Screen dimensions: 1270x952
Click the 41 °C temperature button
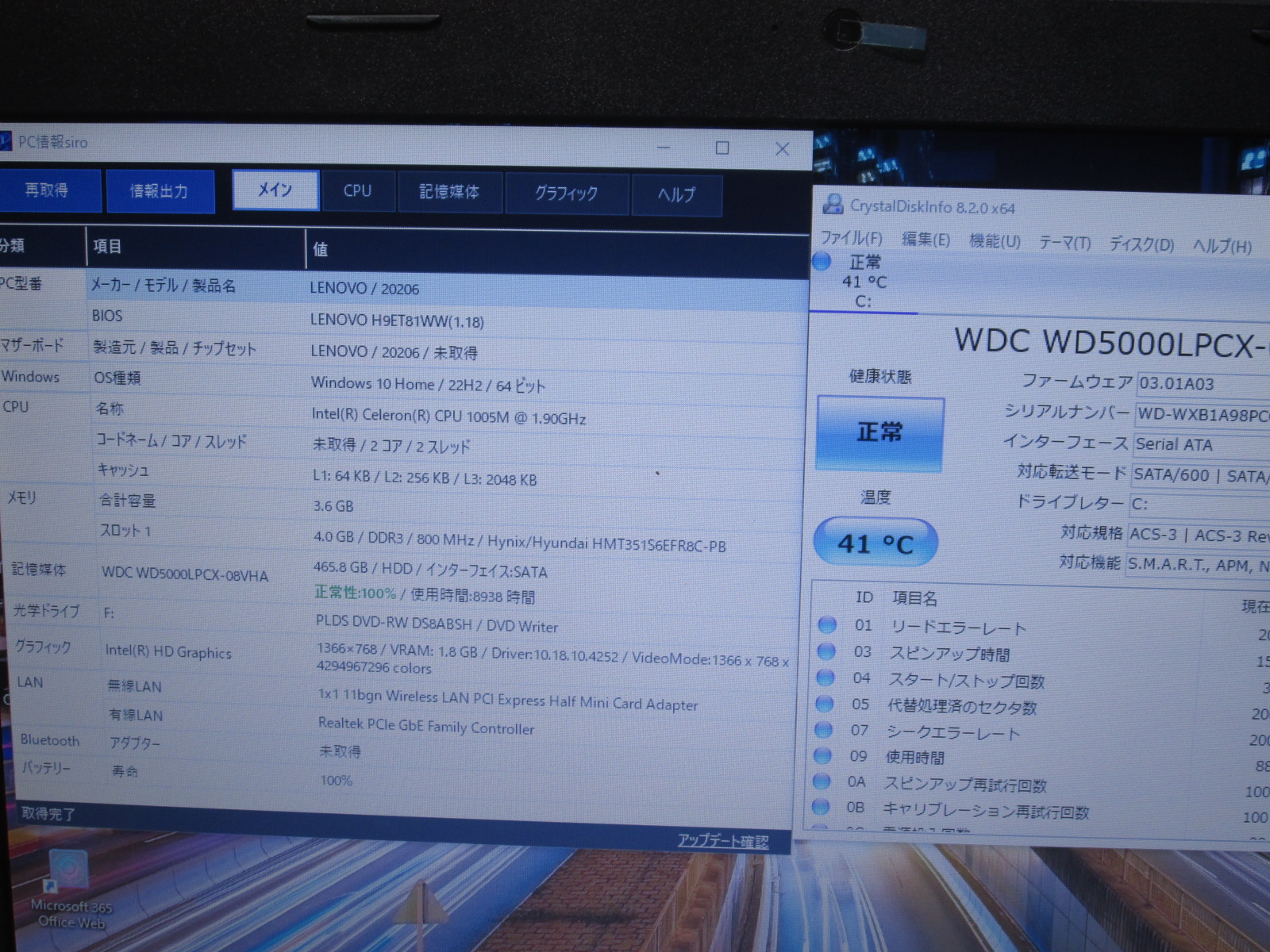tap(876, 543)
